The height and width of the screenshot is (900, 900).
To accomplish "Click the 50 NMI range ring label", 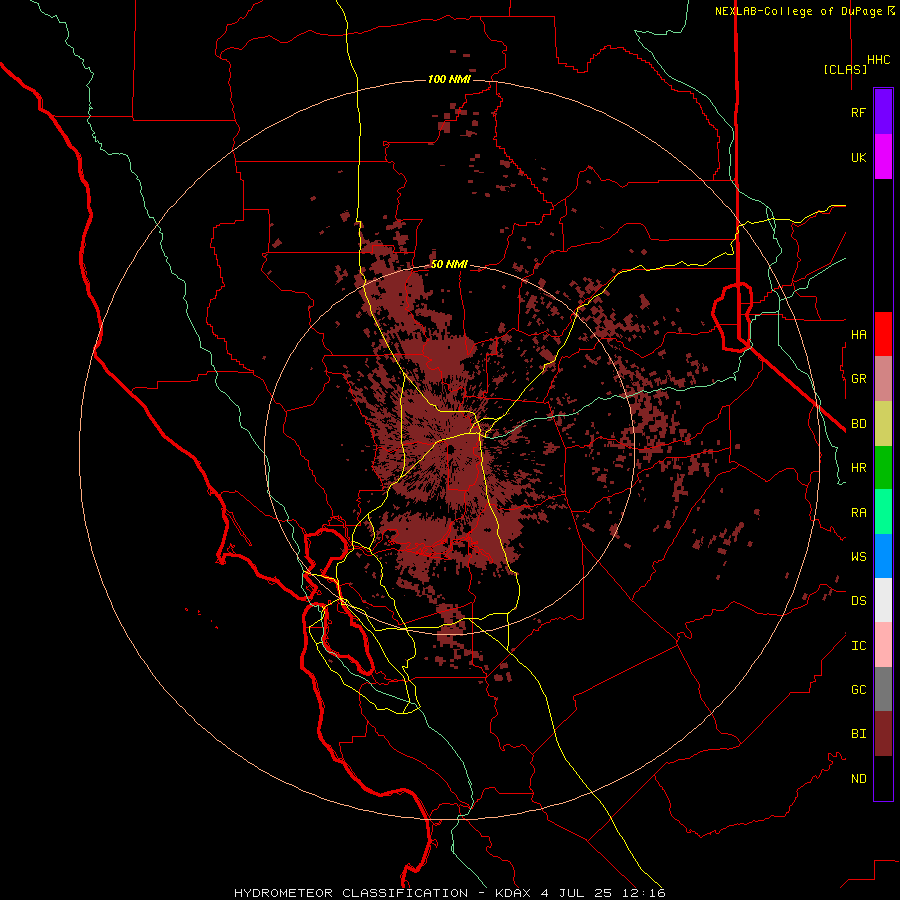I will coord(449,265).
